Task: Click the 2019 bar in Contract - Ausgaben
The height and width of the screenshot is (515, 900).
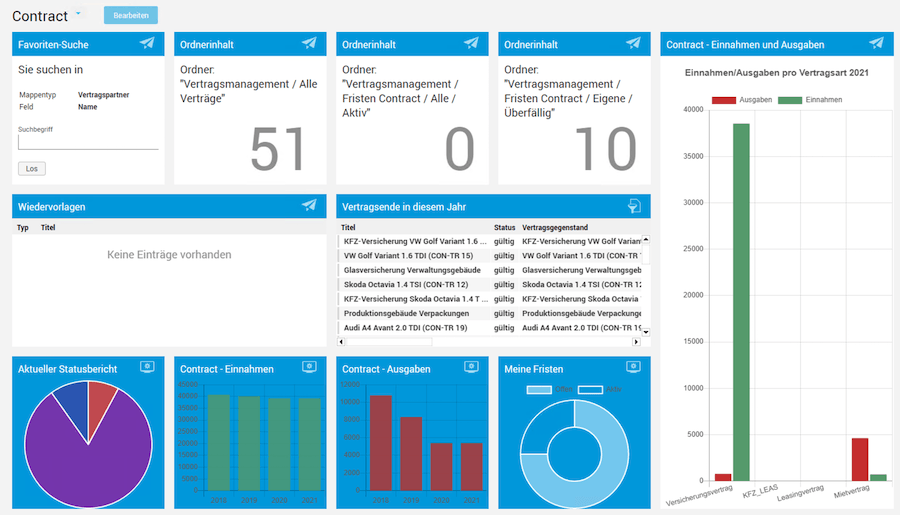Action: coord(411,454)
